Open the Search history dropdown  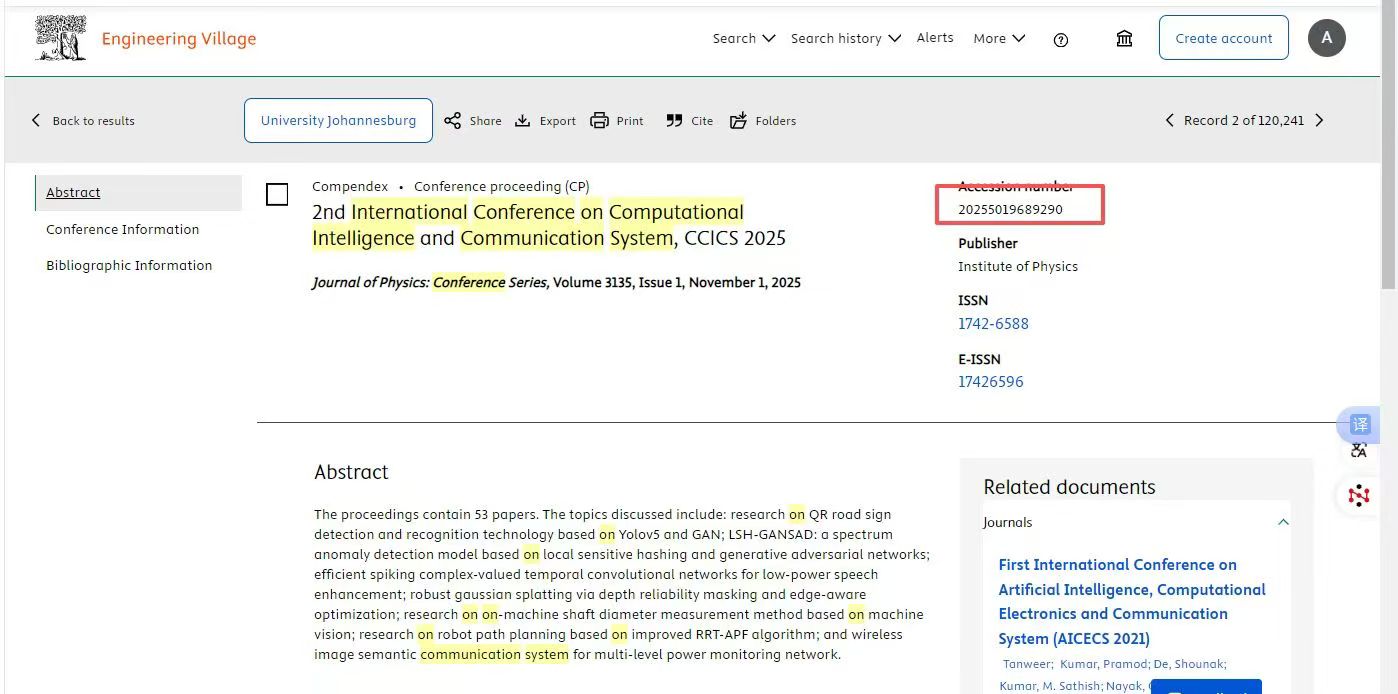[845, 38]
